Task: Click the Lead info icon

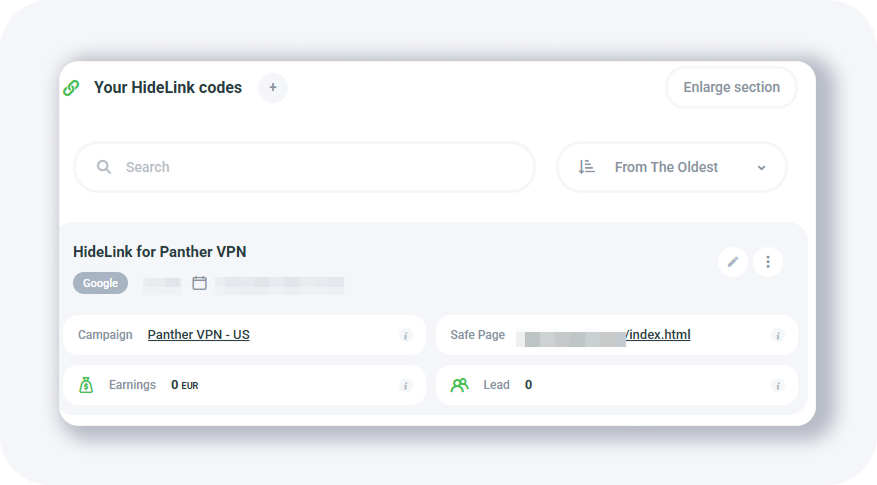Action: [x=778, y=385]
